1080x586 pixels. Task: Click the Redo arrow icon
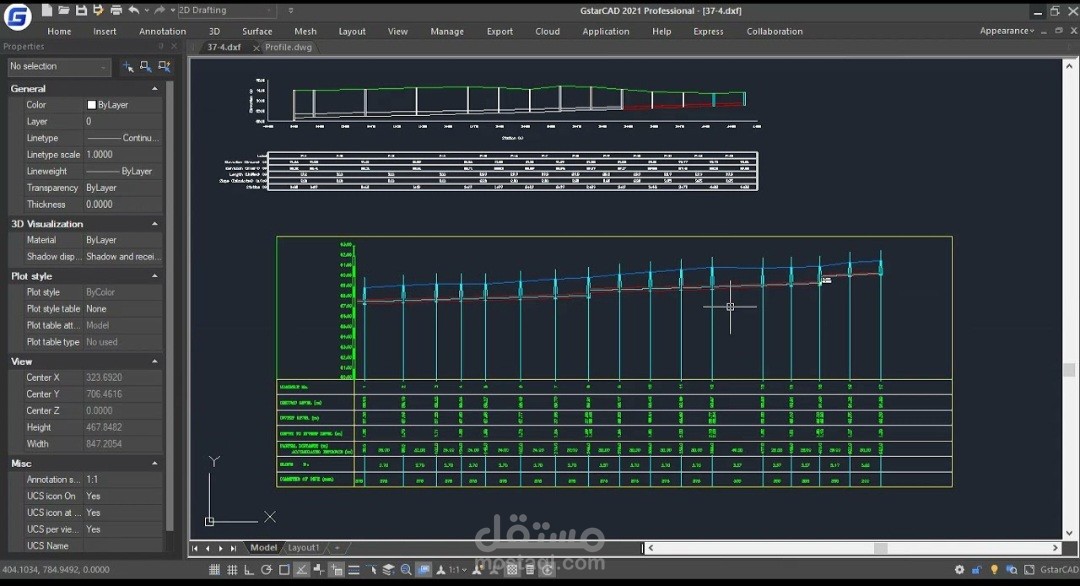(x=160, y=10)
